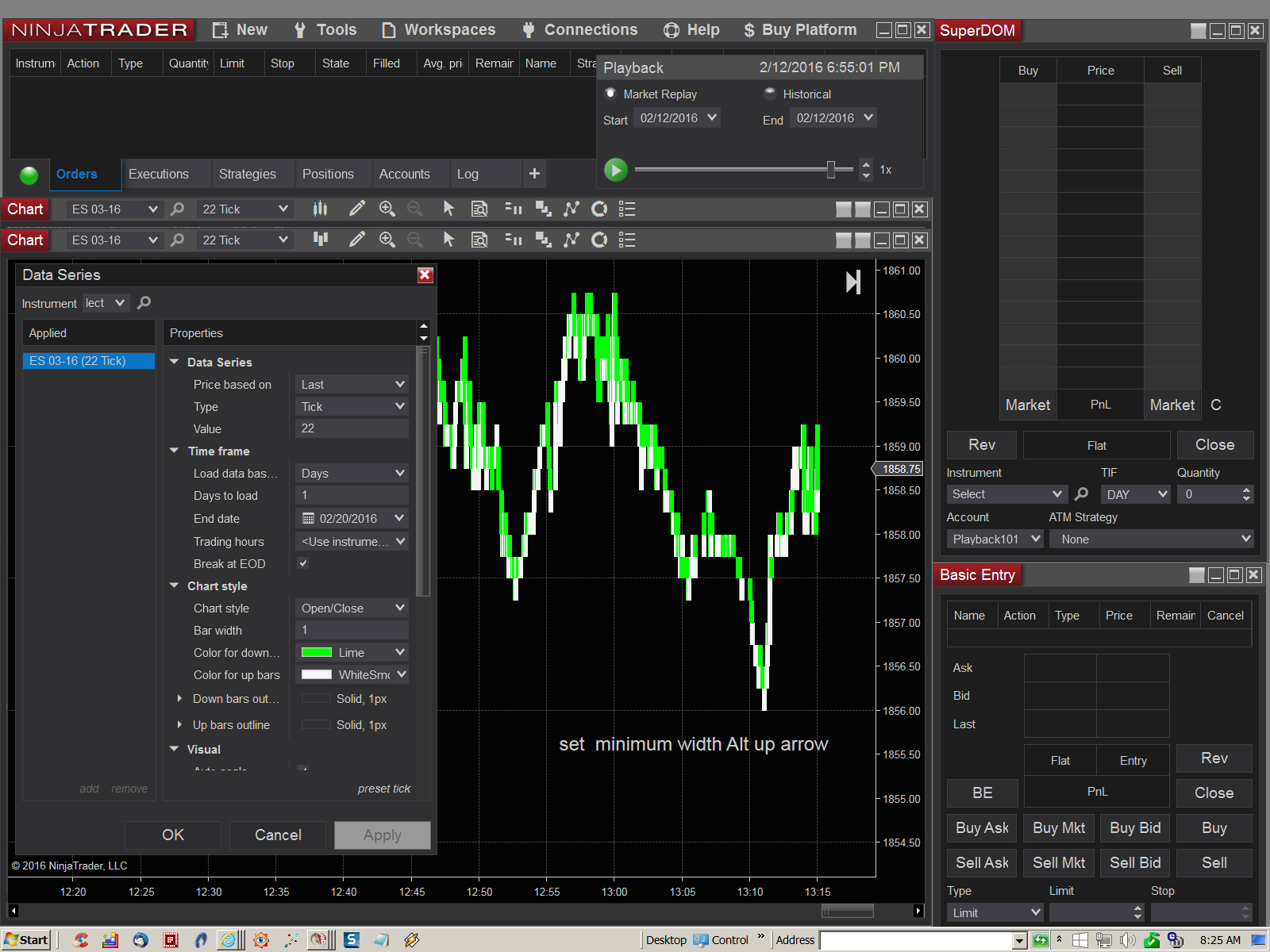Click the Rev button in SuperDOM

pyautogui.click(x=982, y=445)
